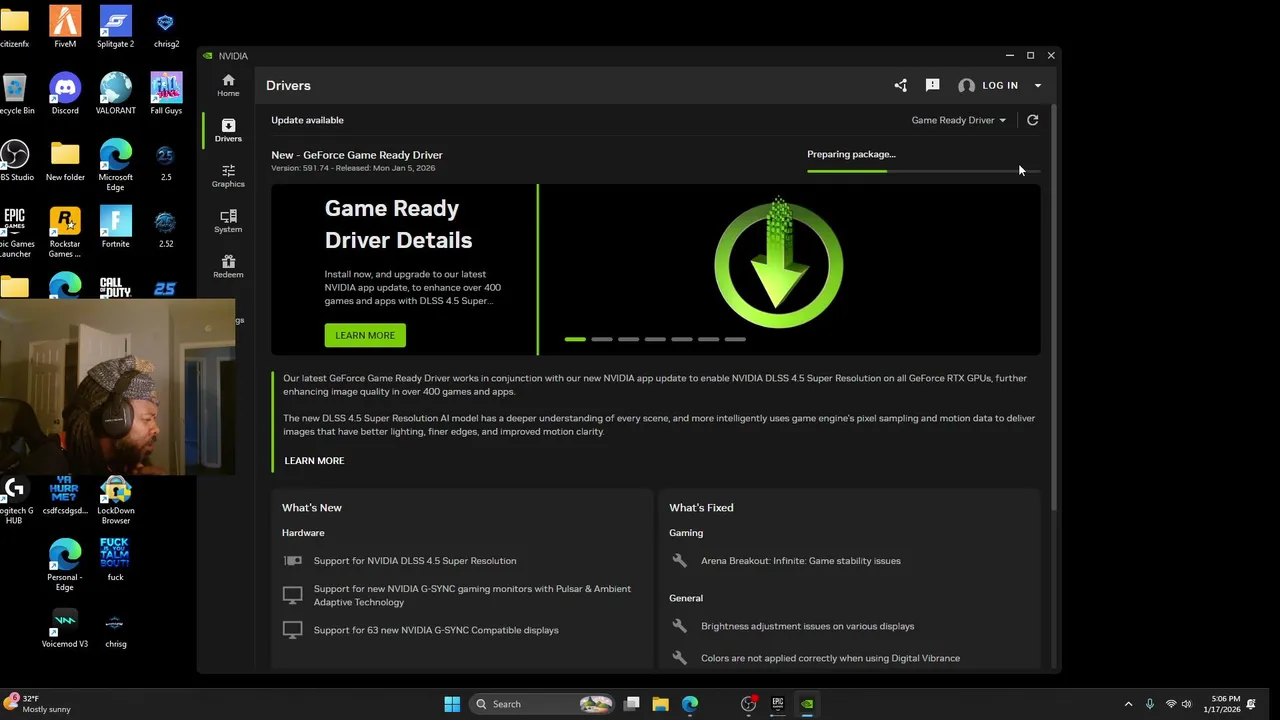Click the Preparing package progress bar
This screenshot has height=720, width=1280.
tap(923, 171)
